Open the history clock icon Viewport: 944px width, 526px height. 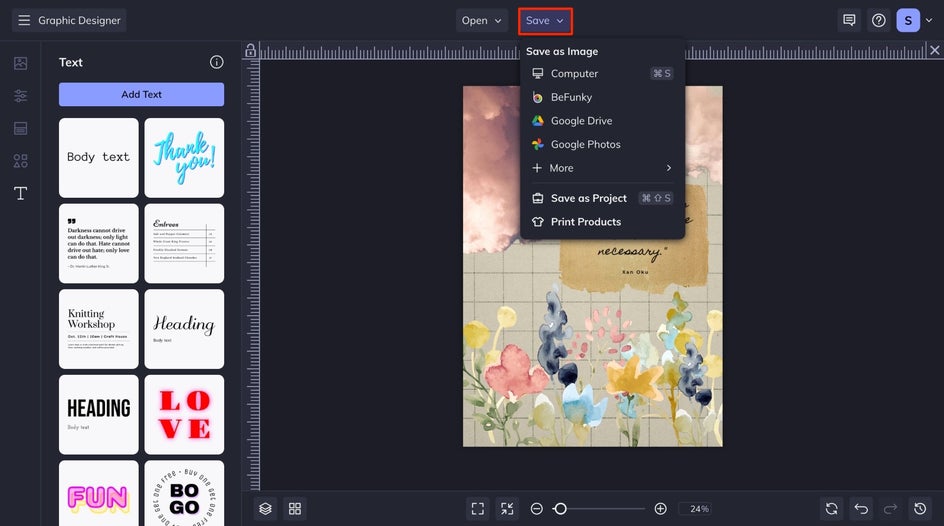(920, 509)
